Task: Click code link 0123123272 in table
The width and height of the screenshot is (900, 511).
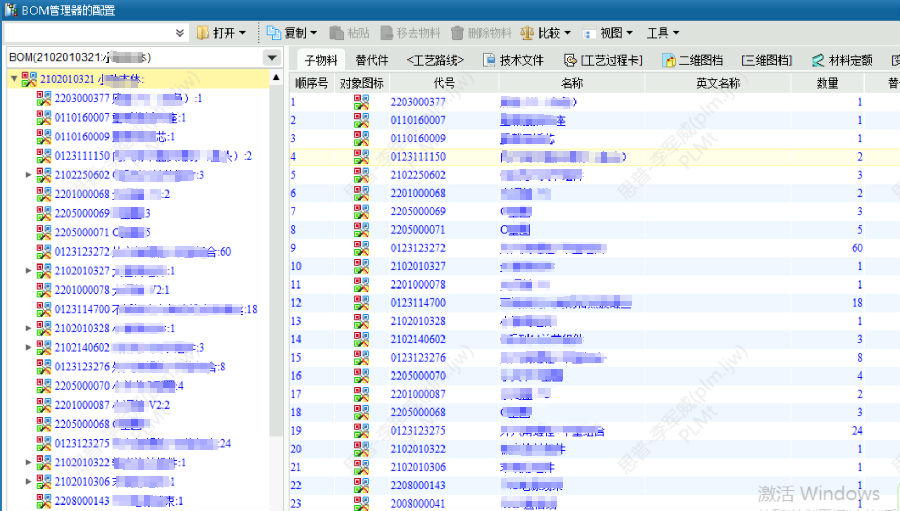Action: tap(418, 247)
